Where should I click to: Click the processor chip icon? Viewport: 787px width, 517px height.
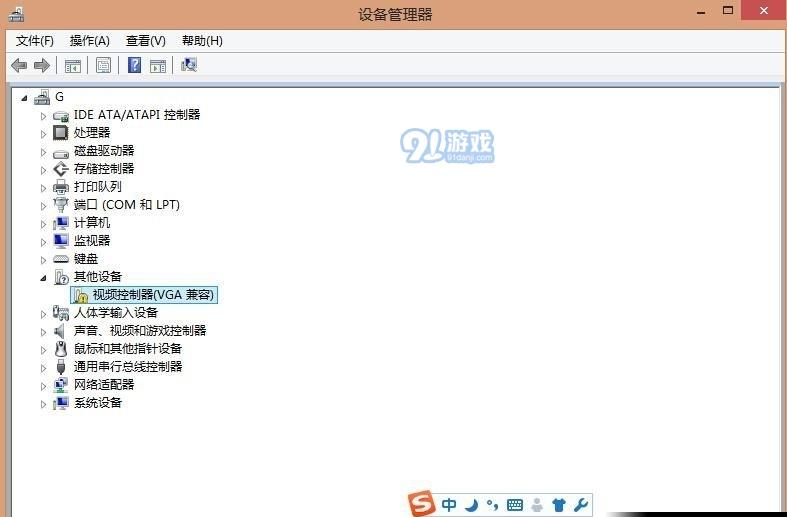click(x=61, y=133)
